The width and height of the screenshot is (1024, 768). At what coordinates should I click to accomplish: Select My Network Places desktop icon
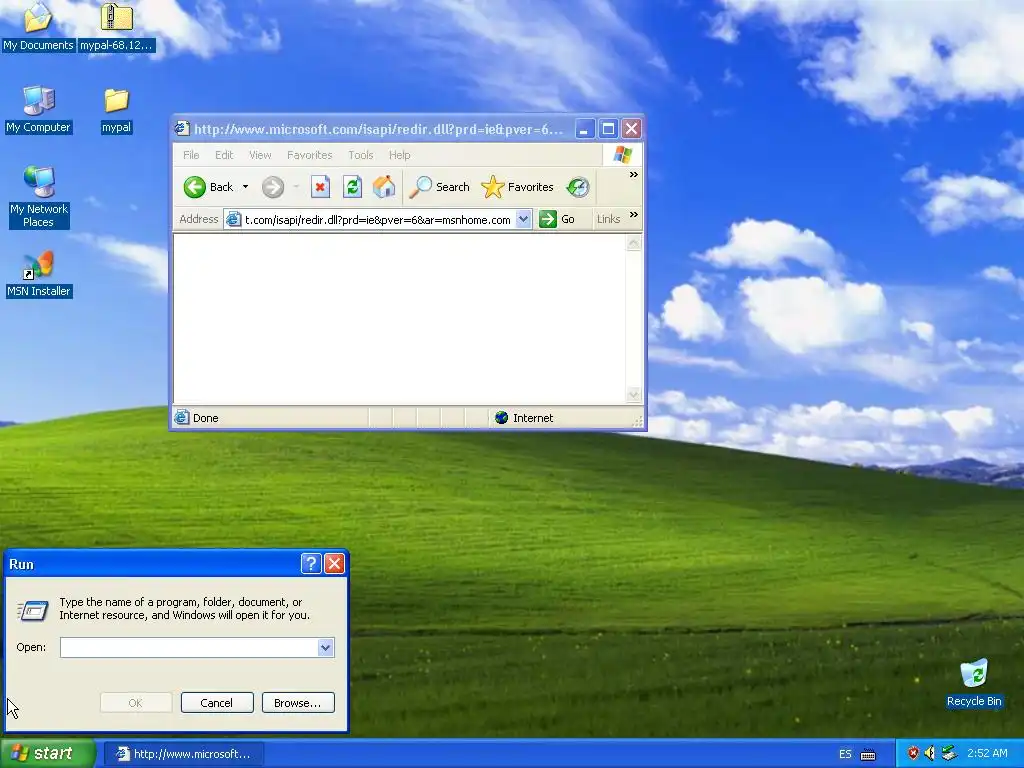[x=39, y=197]
